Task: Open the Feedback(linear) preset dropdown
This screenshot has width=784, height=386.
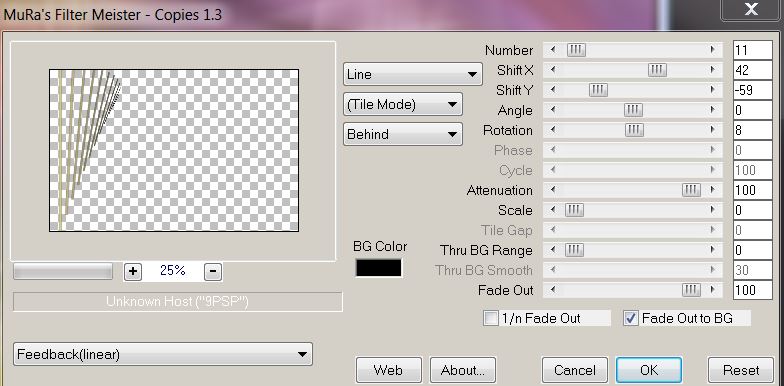Action: (162, 354)
